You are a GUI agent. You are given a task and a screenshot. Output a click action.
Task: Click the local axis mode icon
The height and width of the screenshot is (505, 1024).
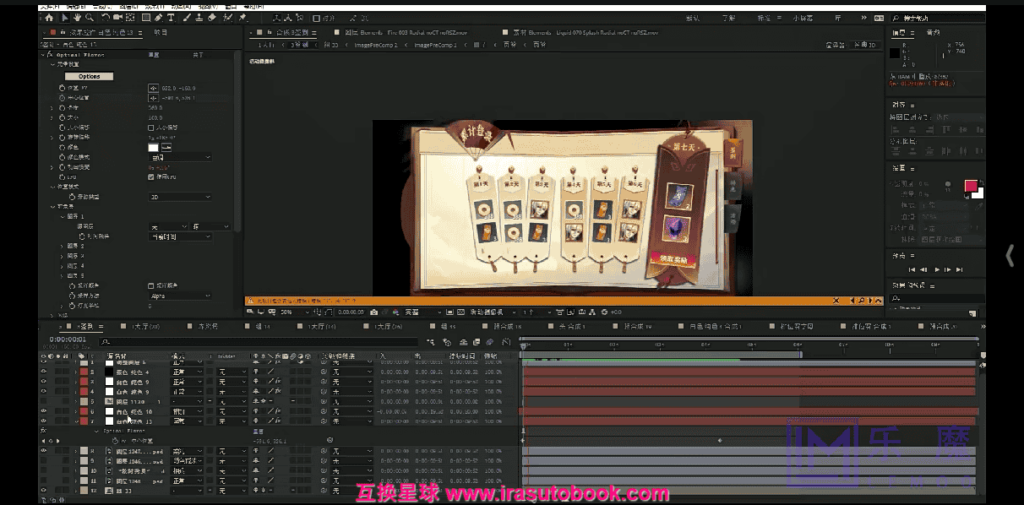coord(276,18)
